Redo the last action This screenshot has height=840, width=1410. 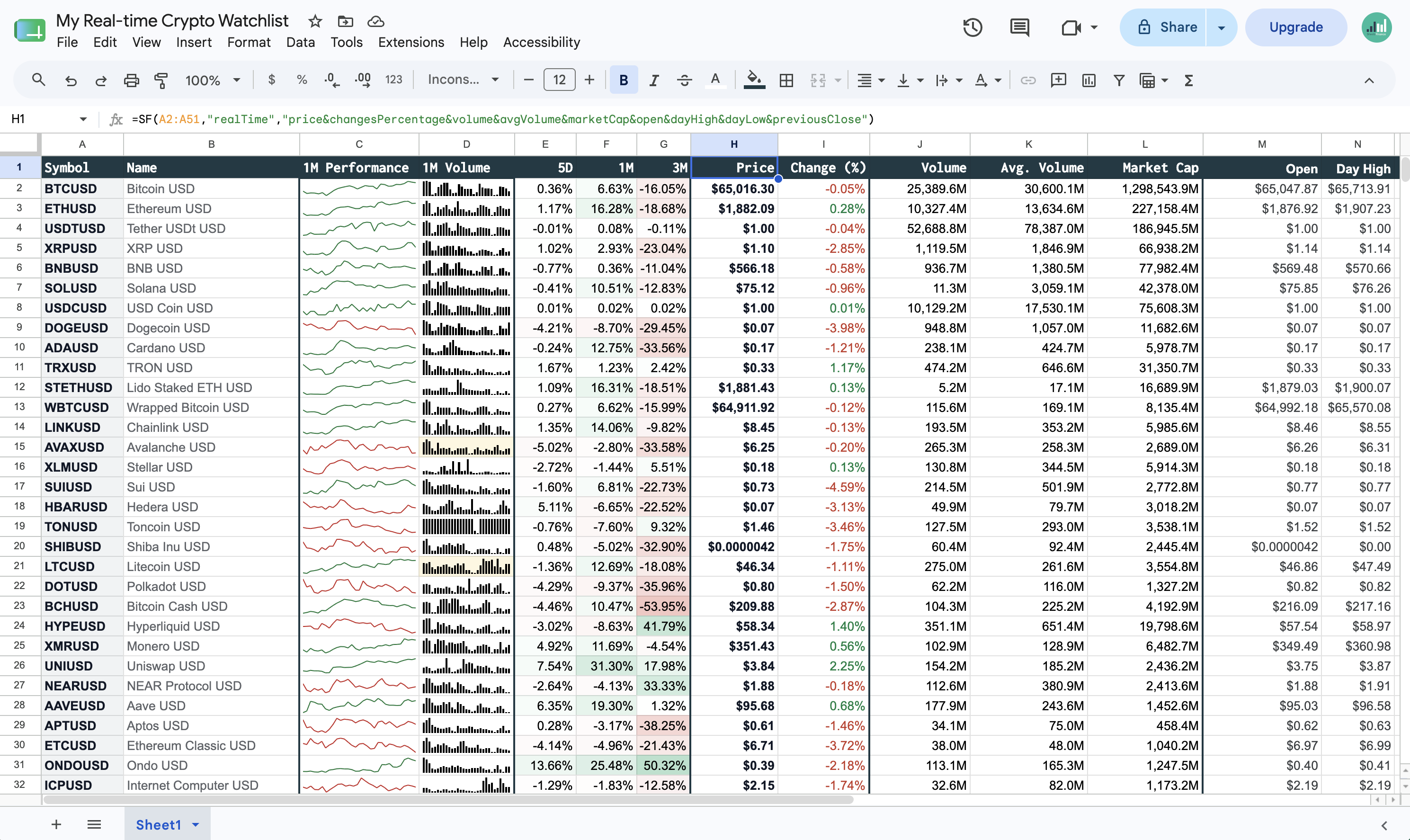click(101, 80)
